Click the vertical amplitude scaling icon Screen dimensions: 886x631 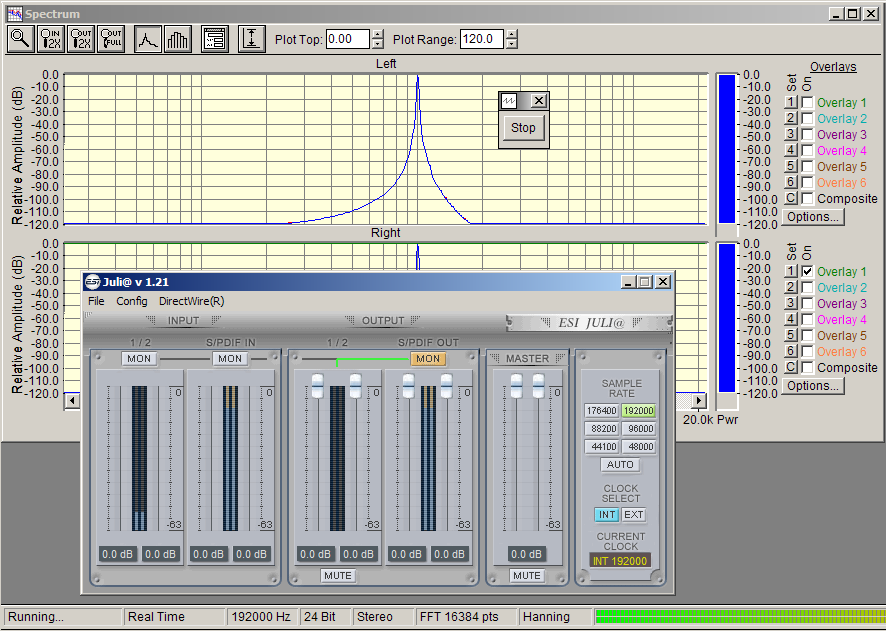point(251,39)
